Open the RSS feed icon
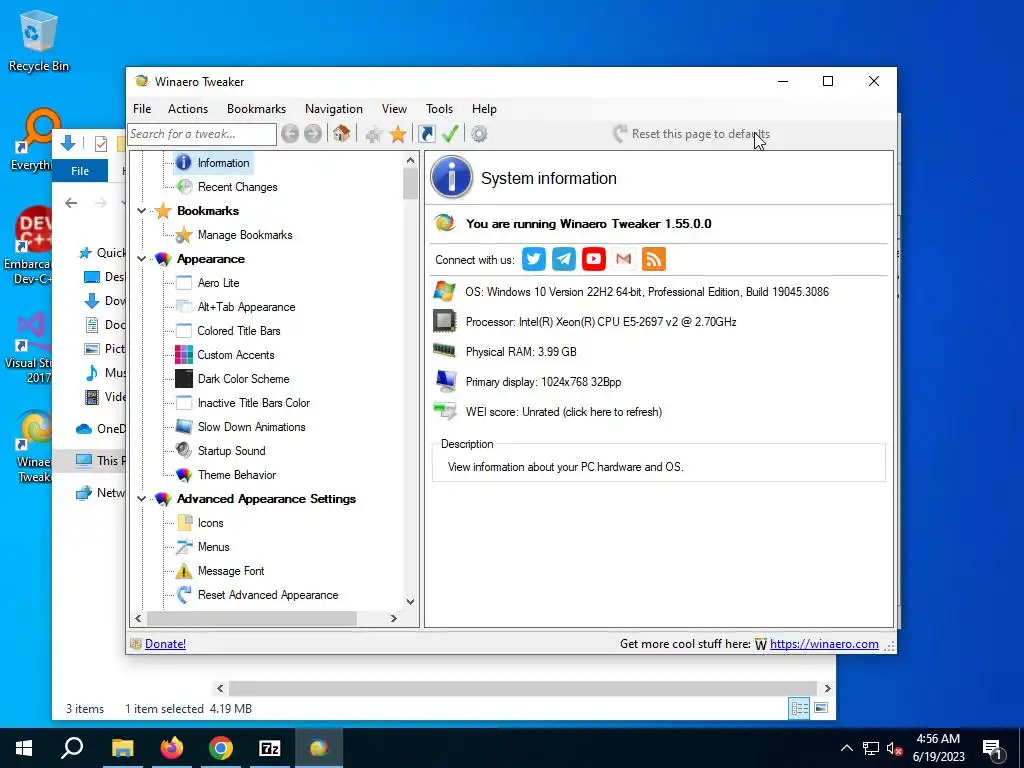Viewport: 1024px width, 768px height. 654,259
